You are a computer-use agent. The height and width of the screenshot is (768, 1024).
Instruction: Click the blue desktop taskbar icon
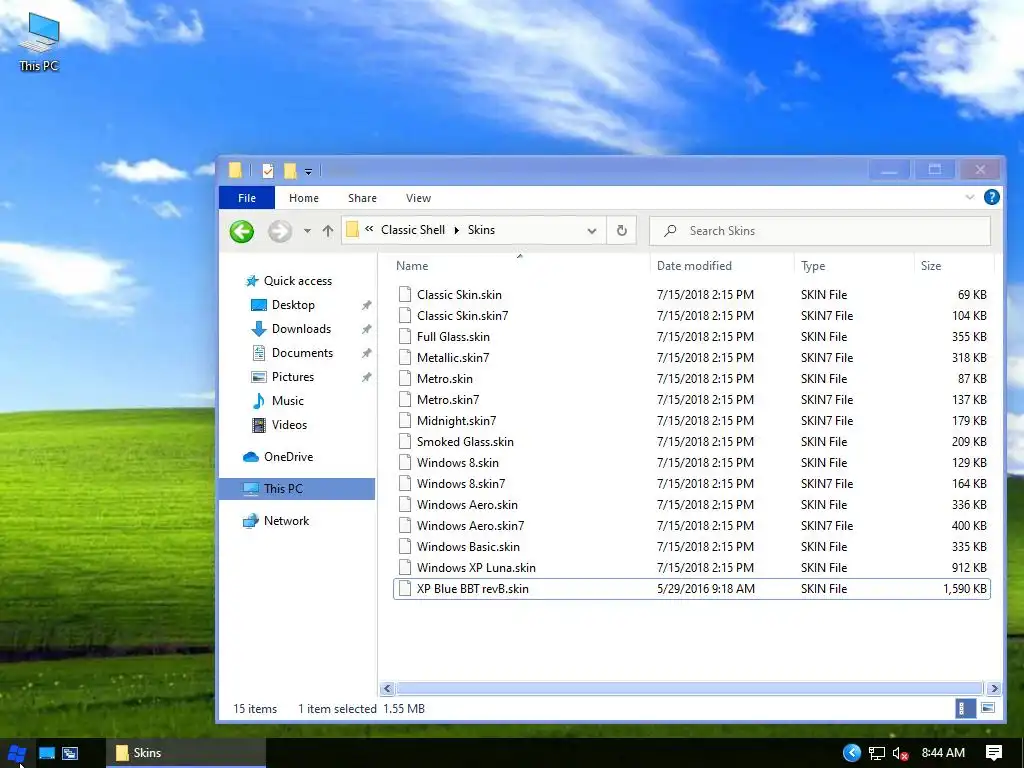pos(47,753)
